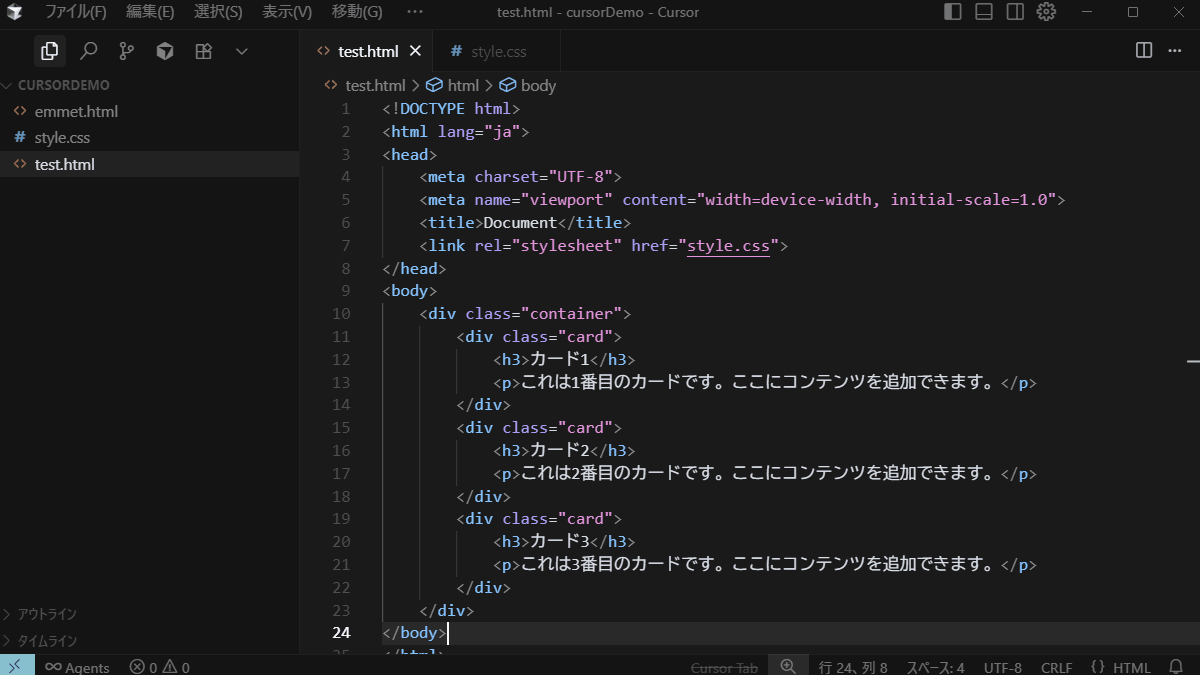
Task: Open the remote window status bar icon
Action: pos(17,666)
